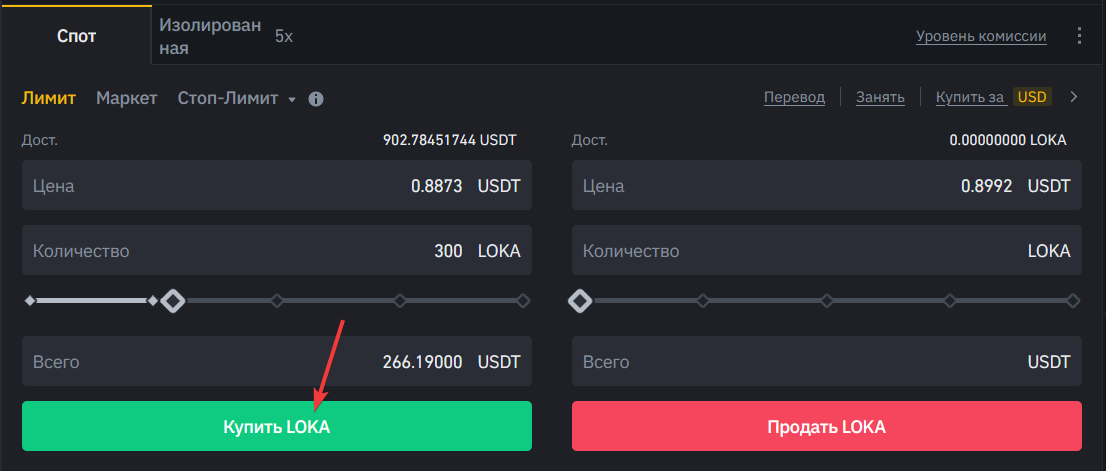
Task: Click the Stop-Limit info icon
Action: click(x=316, y=99)
